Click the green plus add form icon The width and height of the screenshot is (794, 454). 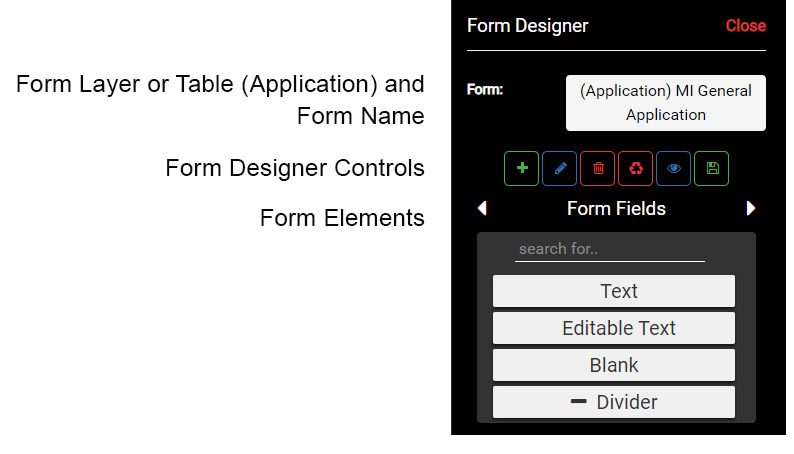pos(521,169)
